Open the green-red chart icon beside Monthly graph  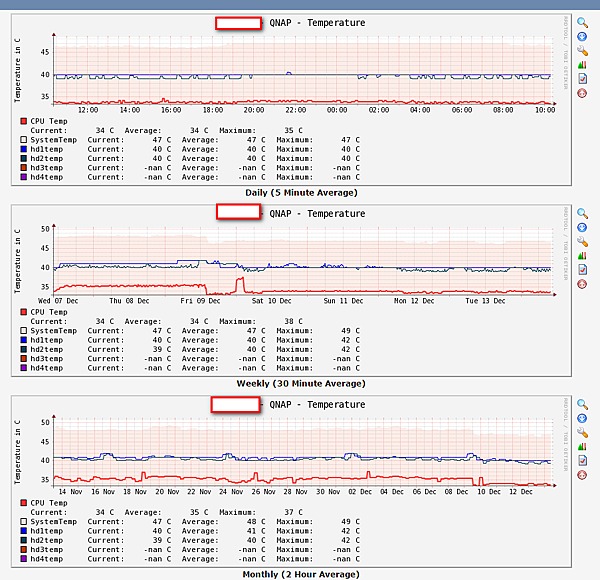582,446
